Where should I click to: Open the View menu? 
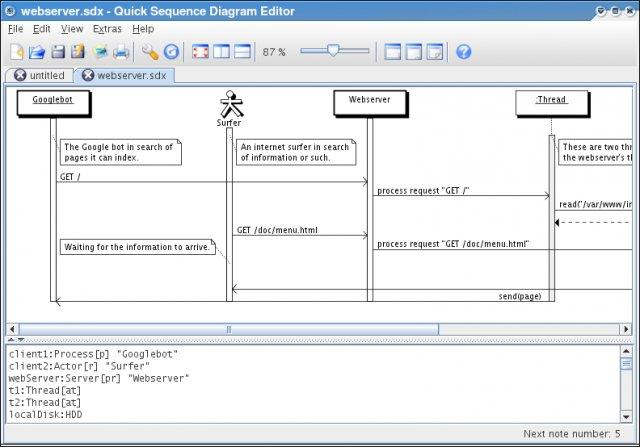click(x=72, y=29)
